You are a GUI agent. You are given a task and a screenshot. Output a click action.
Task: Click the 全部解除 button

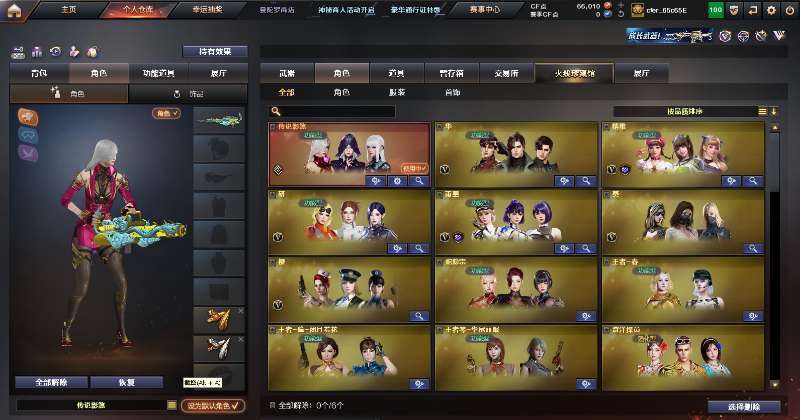pyautogui.click(x=52, y=382)
